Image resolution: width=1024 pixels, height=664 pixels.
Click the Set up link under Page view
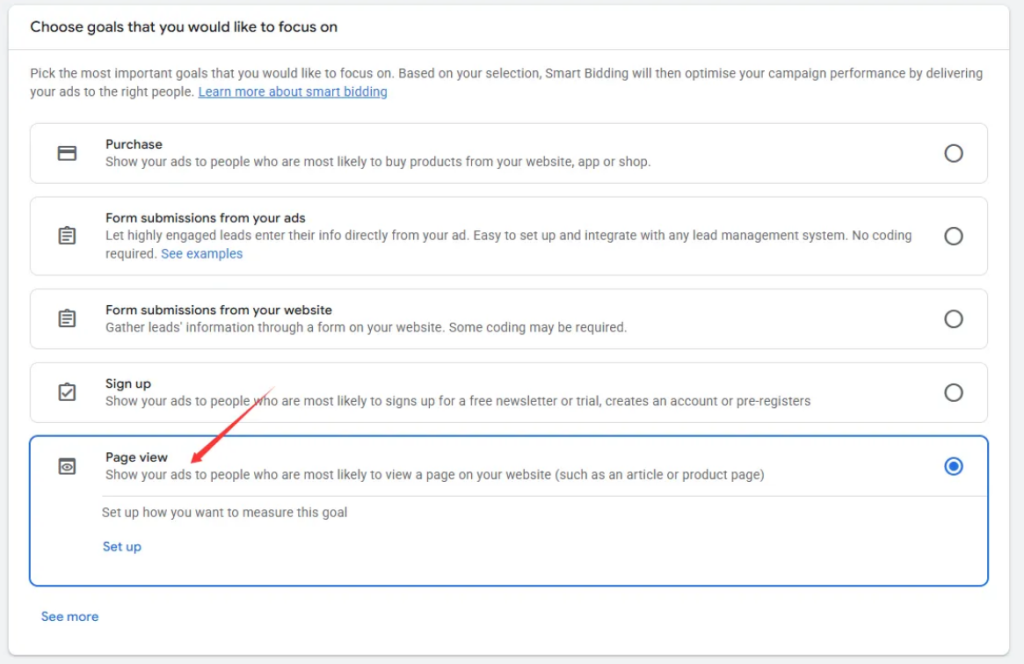[122, 547]
